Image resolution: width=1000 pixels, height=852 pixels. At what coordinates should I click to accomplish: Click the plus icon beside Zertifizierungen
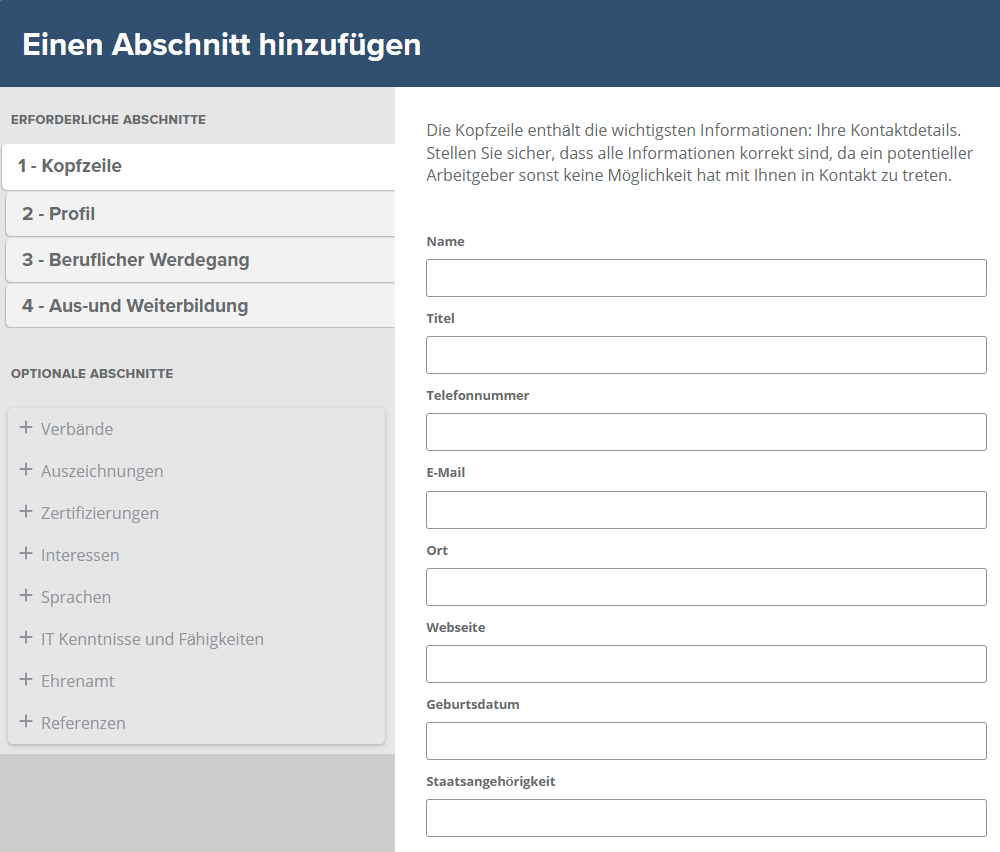click(x=26, y=511)
